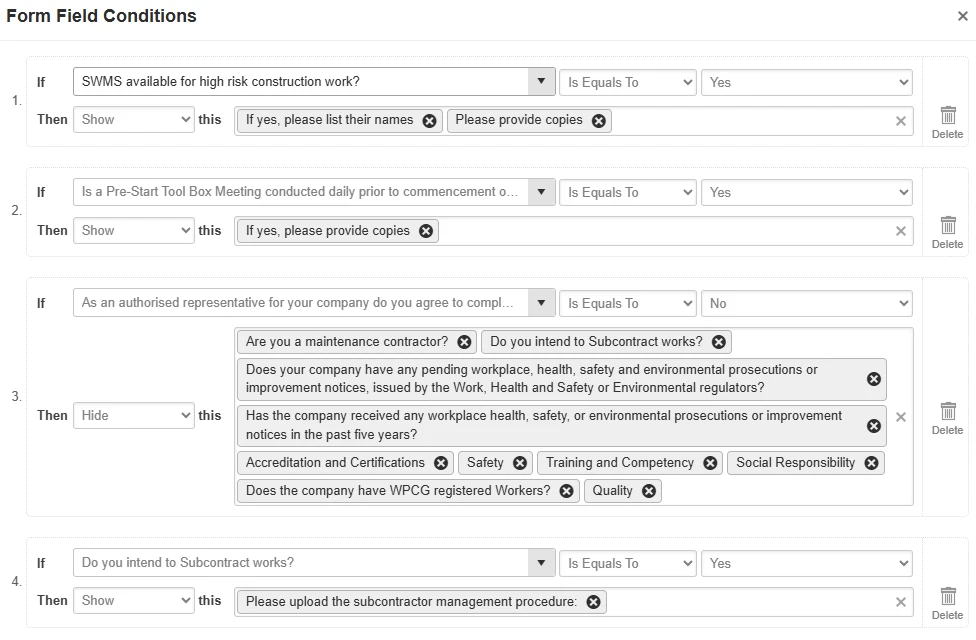
Task: Remove the 'Safety' tag
Action: [520, 463]
